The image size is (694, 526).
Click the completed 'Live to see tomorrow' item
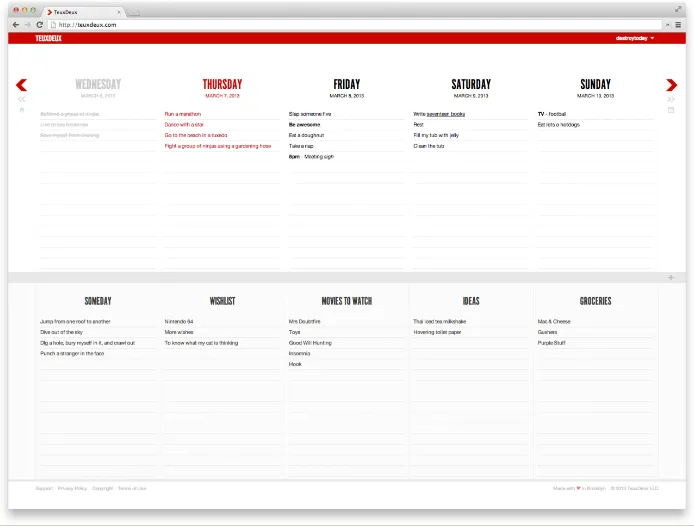[64, 124]
